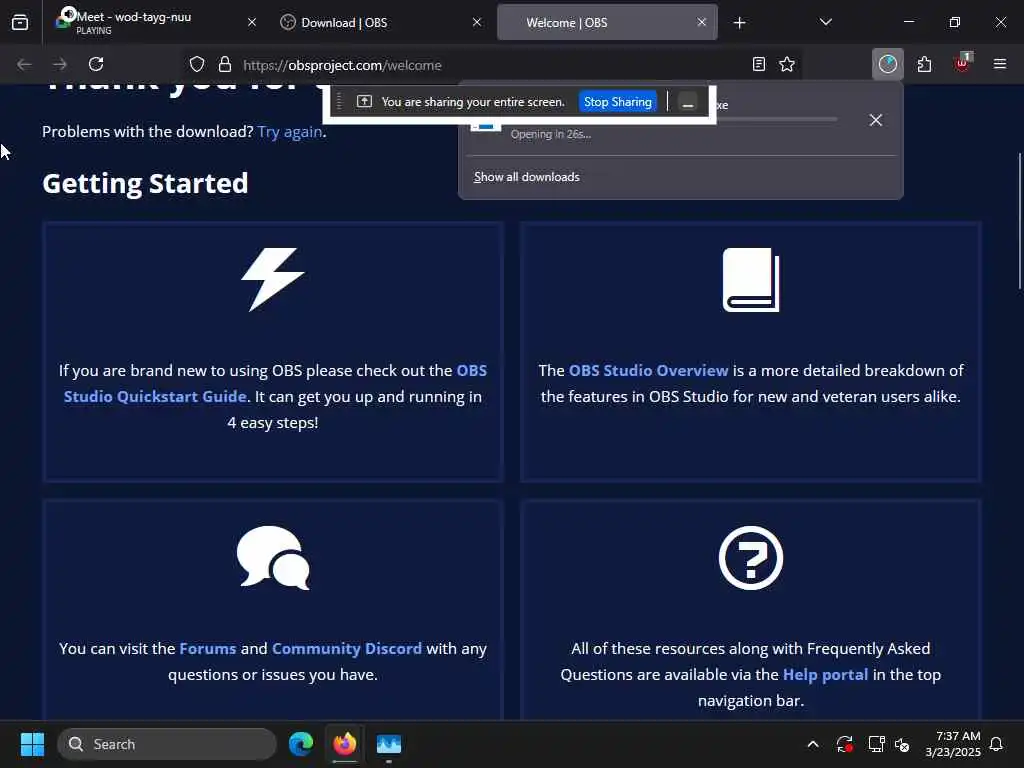Click the Try again download link
Viewport: 1024px width, 768px height.
pyautogui.click(x=289, y=132)
